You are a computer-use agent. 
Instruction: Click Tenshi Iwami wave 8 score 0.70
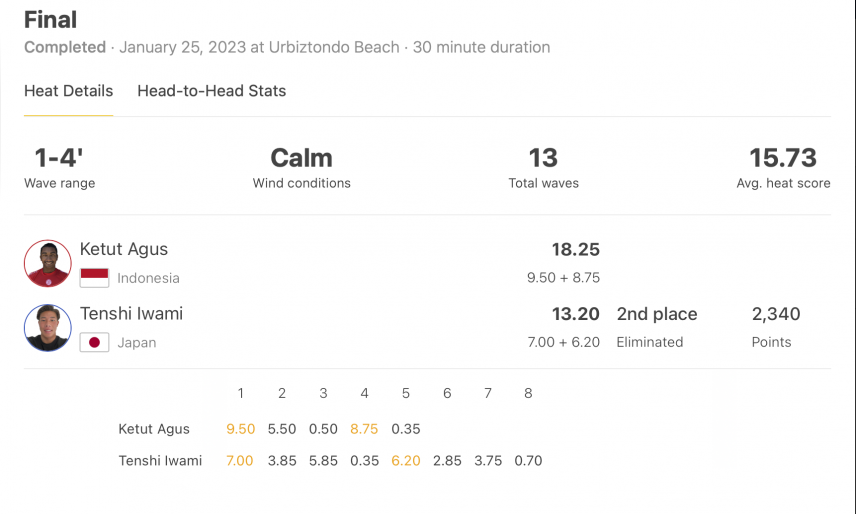[528, 461]
